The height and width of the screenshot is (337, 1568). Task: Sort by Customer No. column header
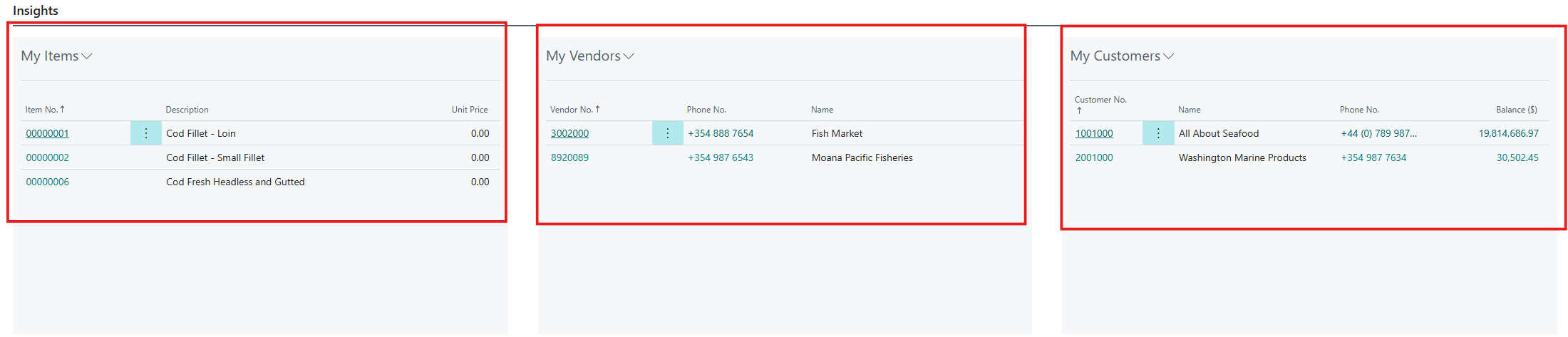pyautogui.click(x=1100, y=100)
